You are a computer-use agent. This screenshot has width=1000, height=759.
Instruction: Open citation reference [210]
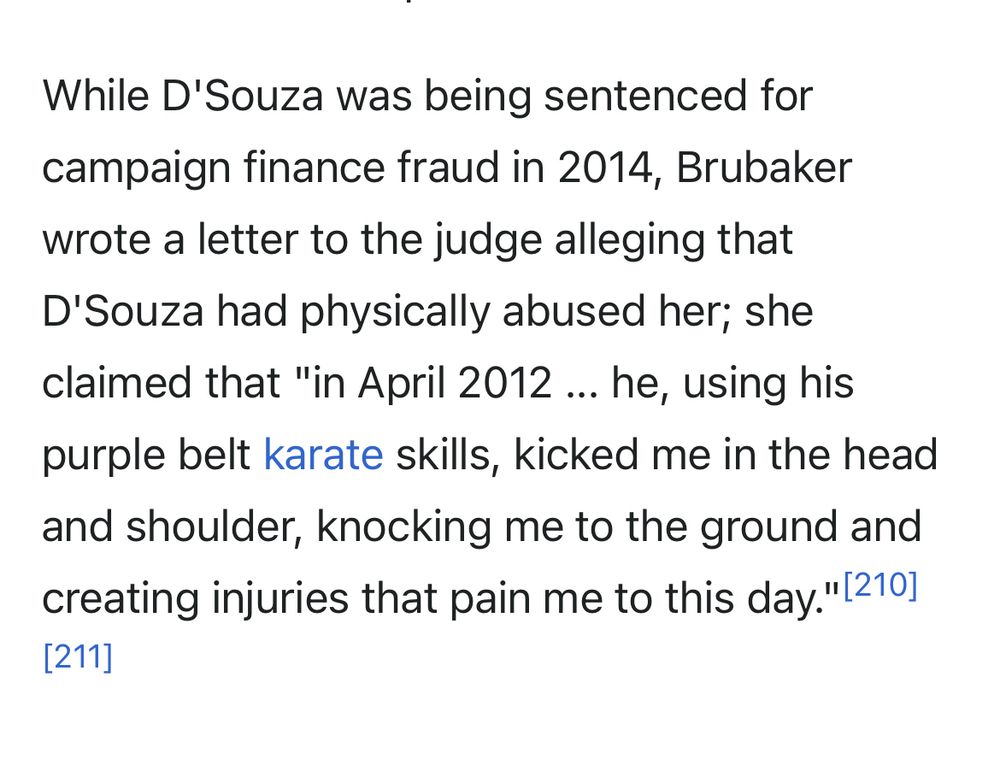click(880, 587)
